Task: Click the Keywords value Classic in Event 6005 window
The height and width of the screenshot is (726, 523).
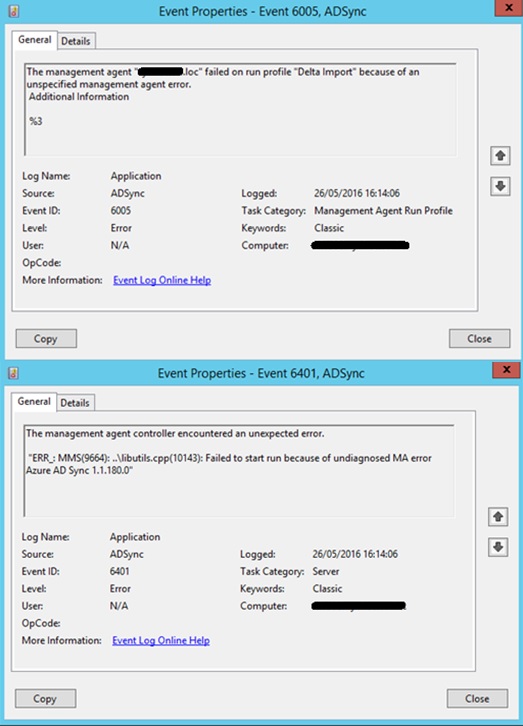Action: [329, 228]
